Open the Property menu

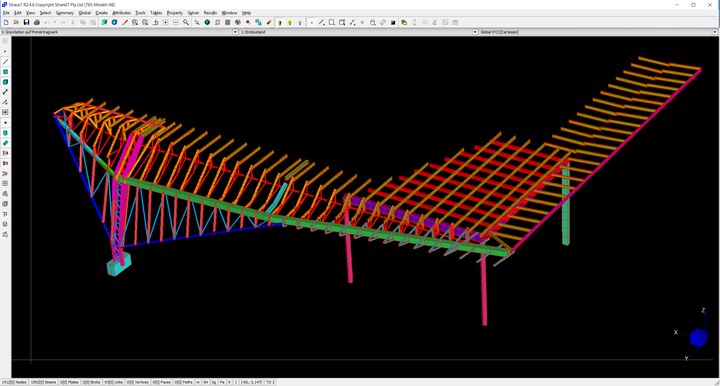coord(174,13)
